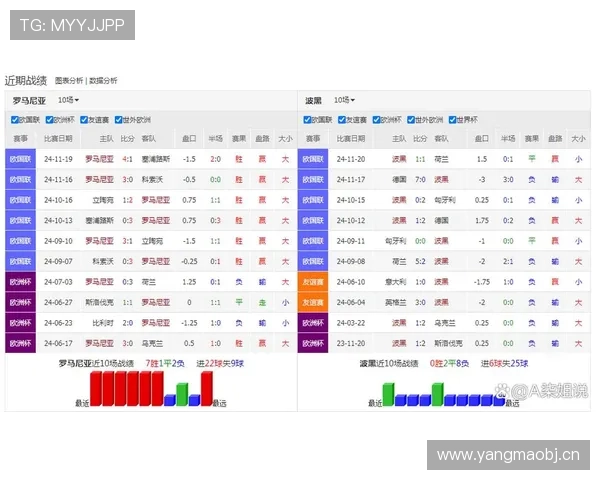Click the 半场 header in the 波黑 table
Viewport: 600px width, 480px height.
coord(508,139)
